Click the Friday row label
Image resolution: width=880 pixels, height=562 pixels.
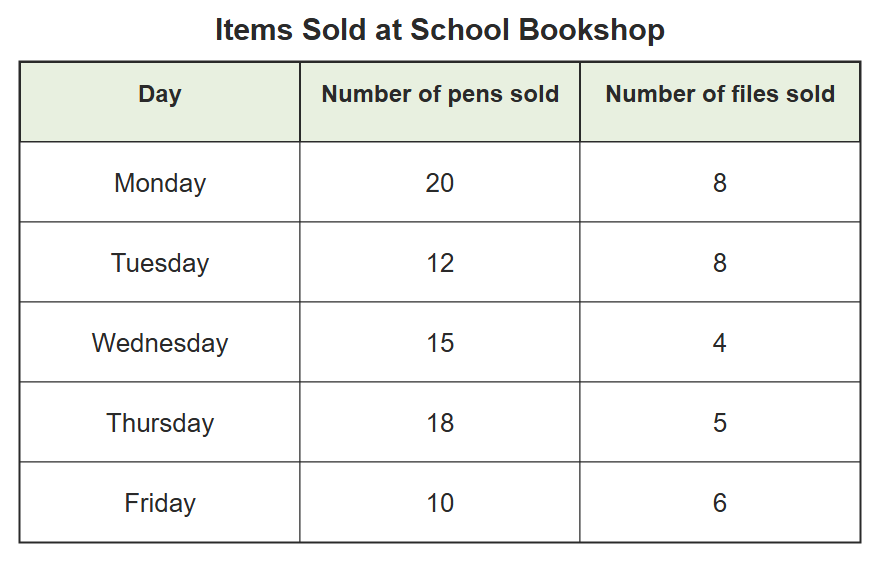(x=160, y=503)
